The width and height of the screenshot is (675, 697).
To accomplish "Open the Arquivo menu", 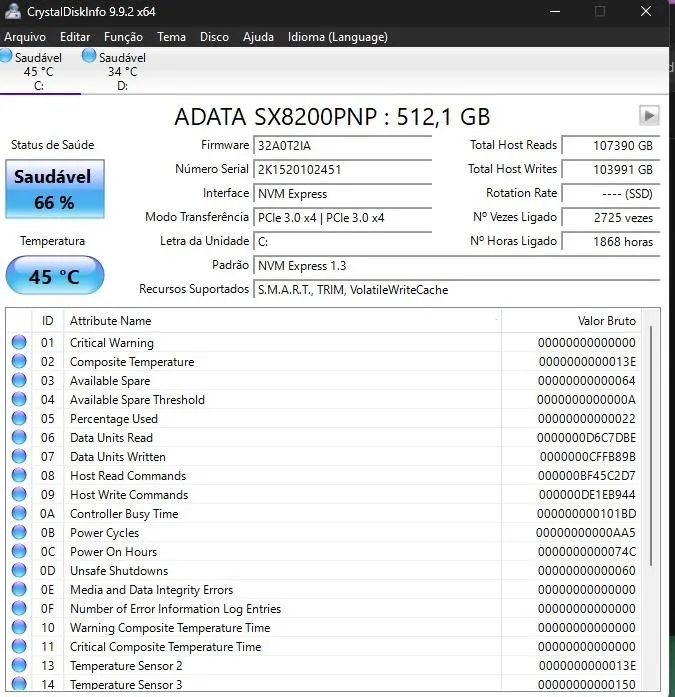I will 25,37.
